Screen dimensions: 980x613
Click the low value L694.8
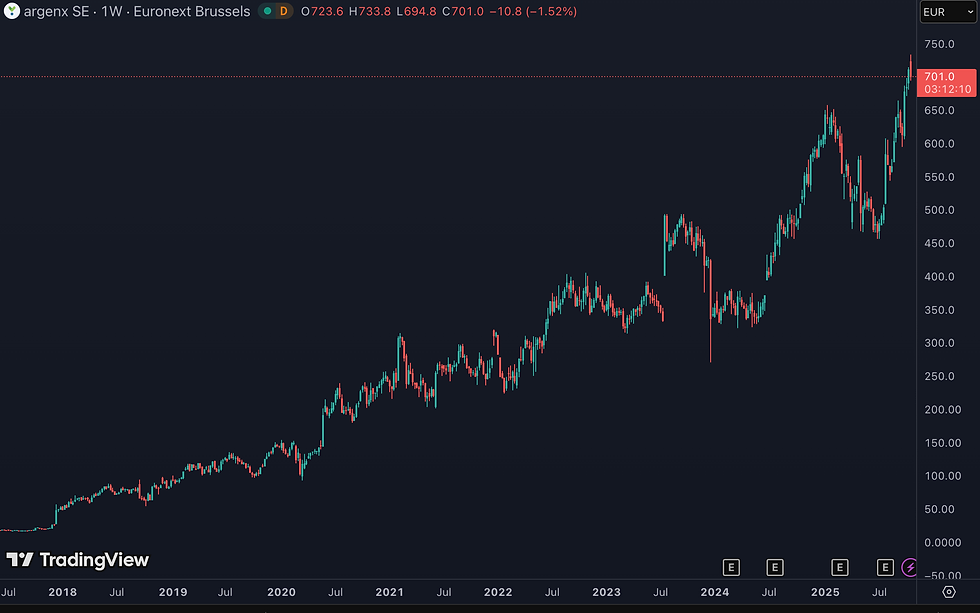[x=416, y=11]
